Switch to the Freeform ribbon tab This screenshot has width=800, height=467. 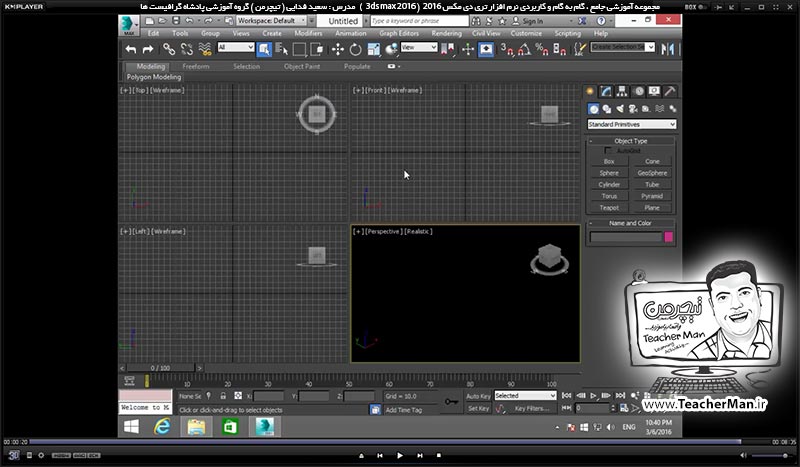pos(196,66)
